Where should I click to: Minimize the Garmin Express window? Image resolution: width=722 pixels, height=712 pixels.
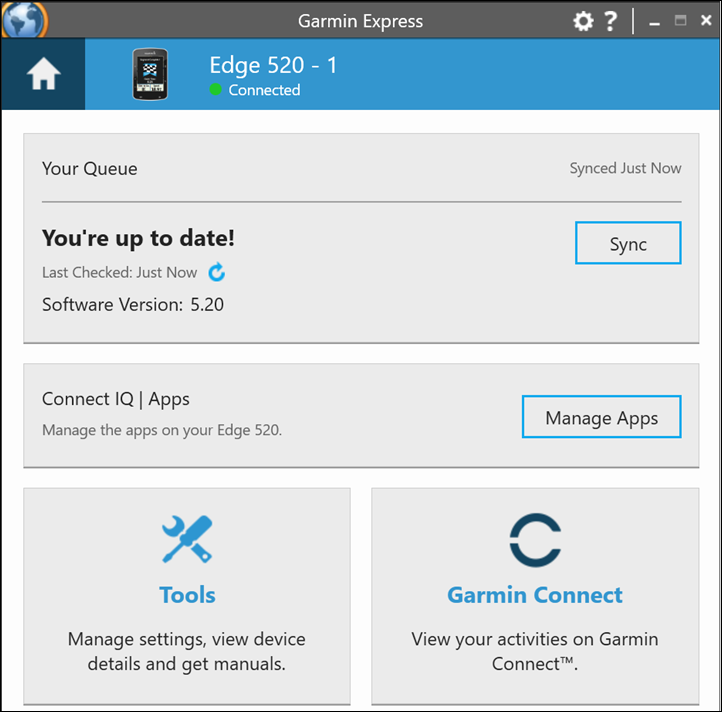[654, 22]
